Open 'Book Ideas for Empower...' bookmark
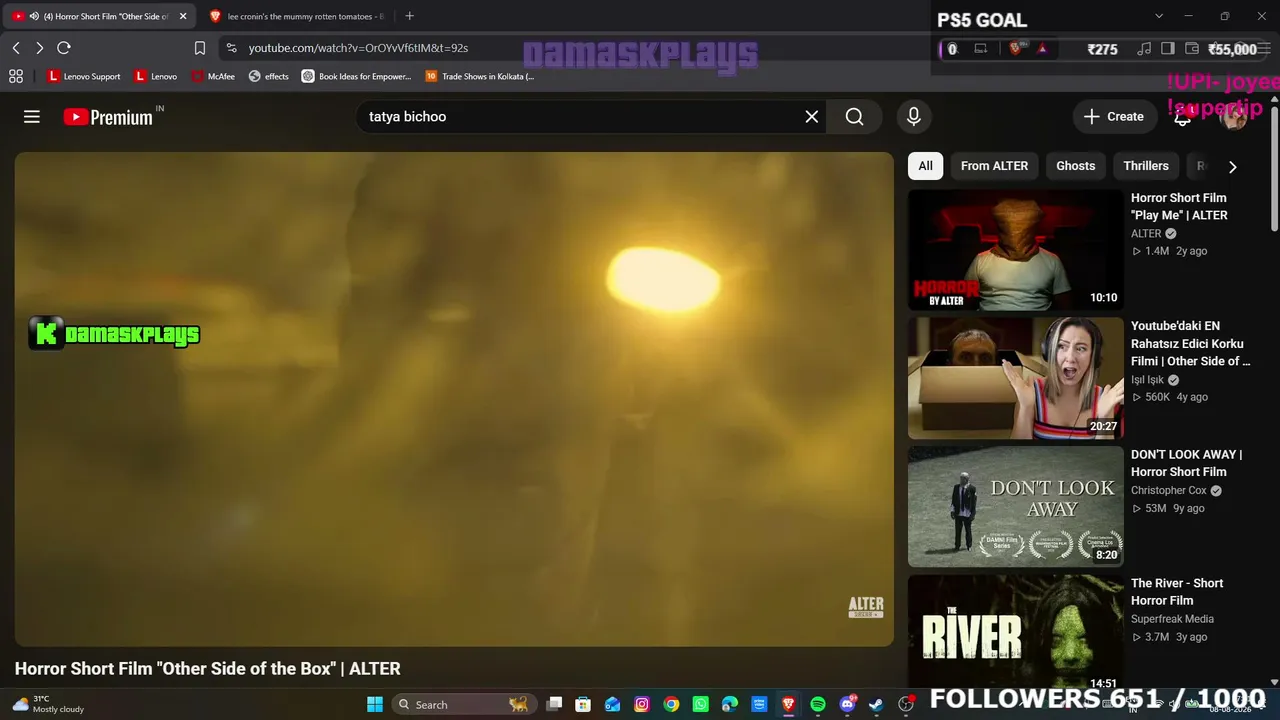The height and width of the screenshot is (720, 1280). coord(357,76)
